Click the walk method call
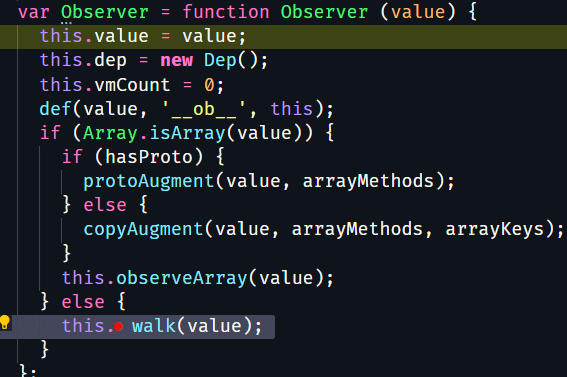The width and height of the screenshot is (567, 377). [154, 326]
